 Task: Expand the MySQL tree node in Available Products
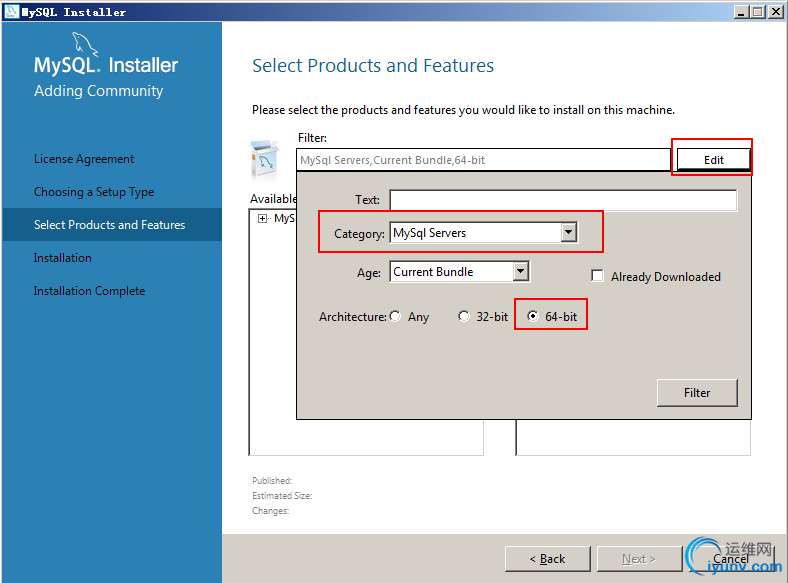tap(262, 218)
